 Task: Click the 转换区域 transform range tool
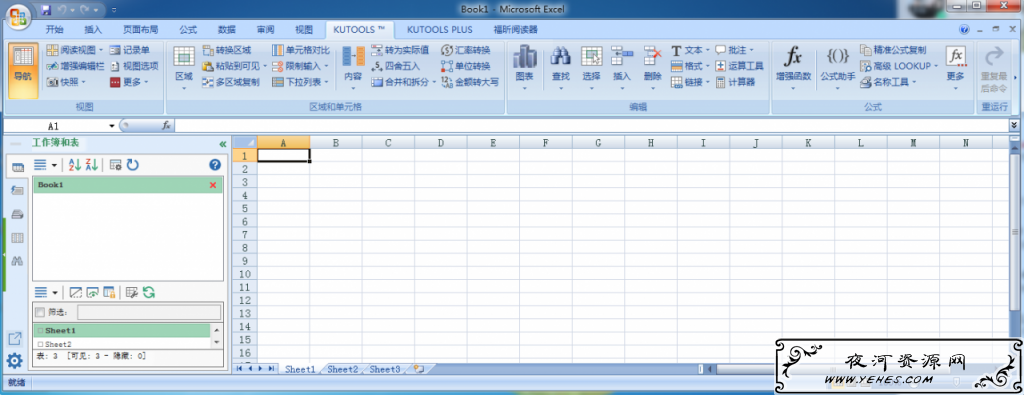point(227,50)
